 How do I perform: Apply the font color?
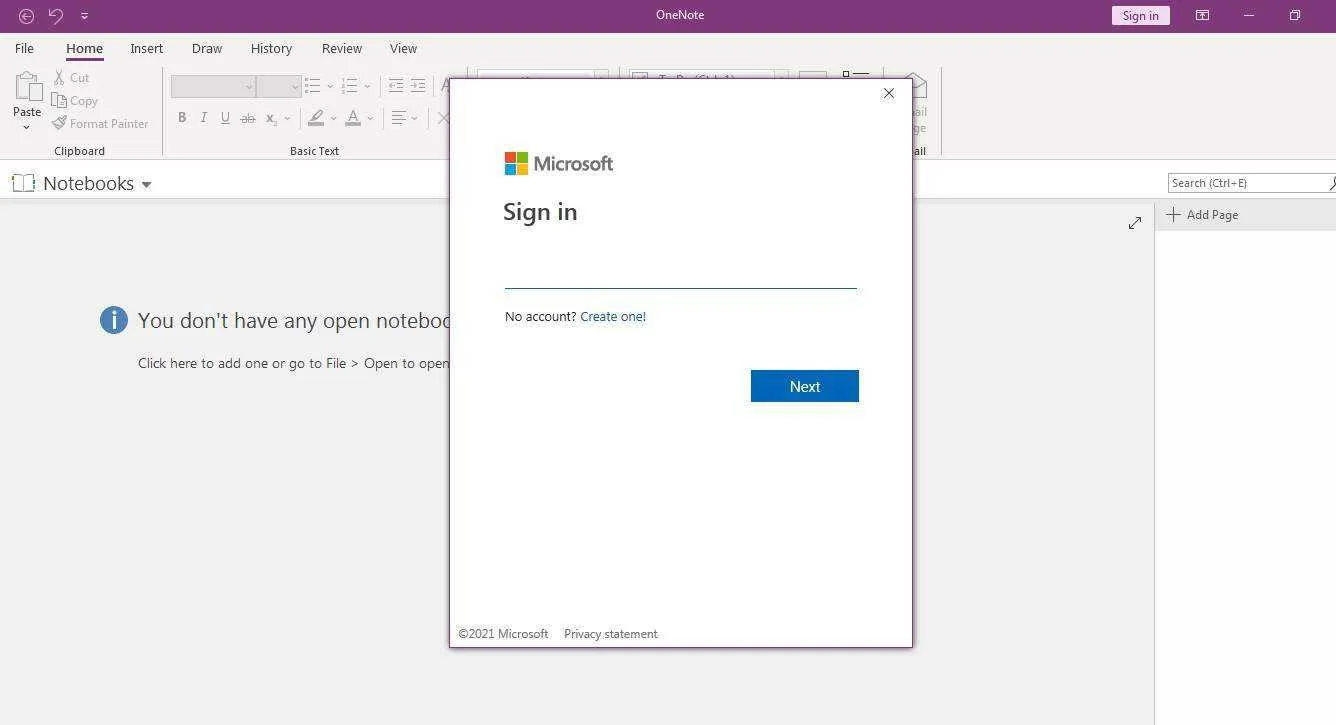[x=353, y=118]
